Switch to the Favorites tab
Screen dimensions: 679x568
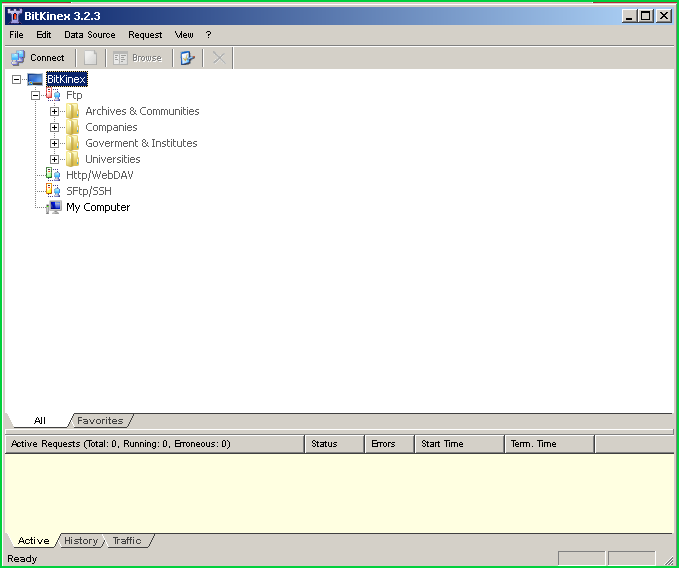[x=100, y=420]
